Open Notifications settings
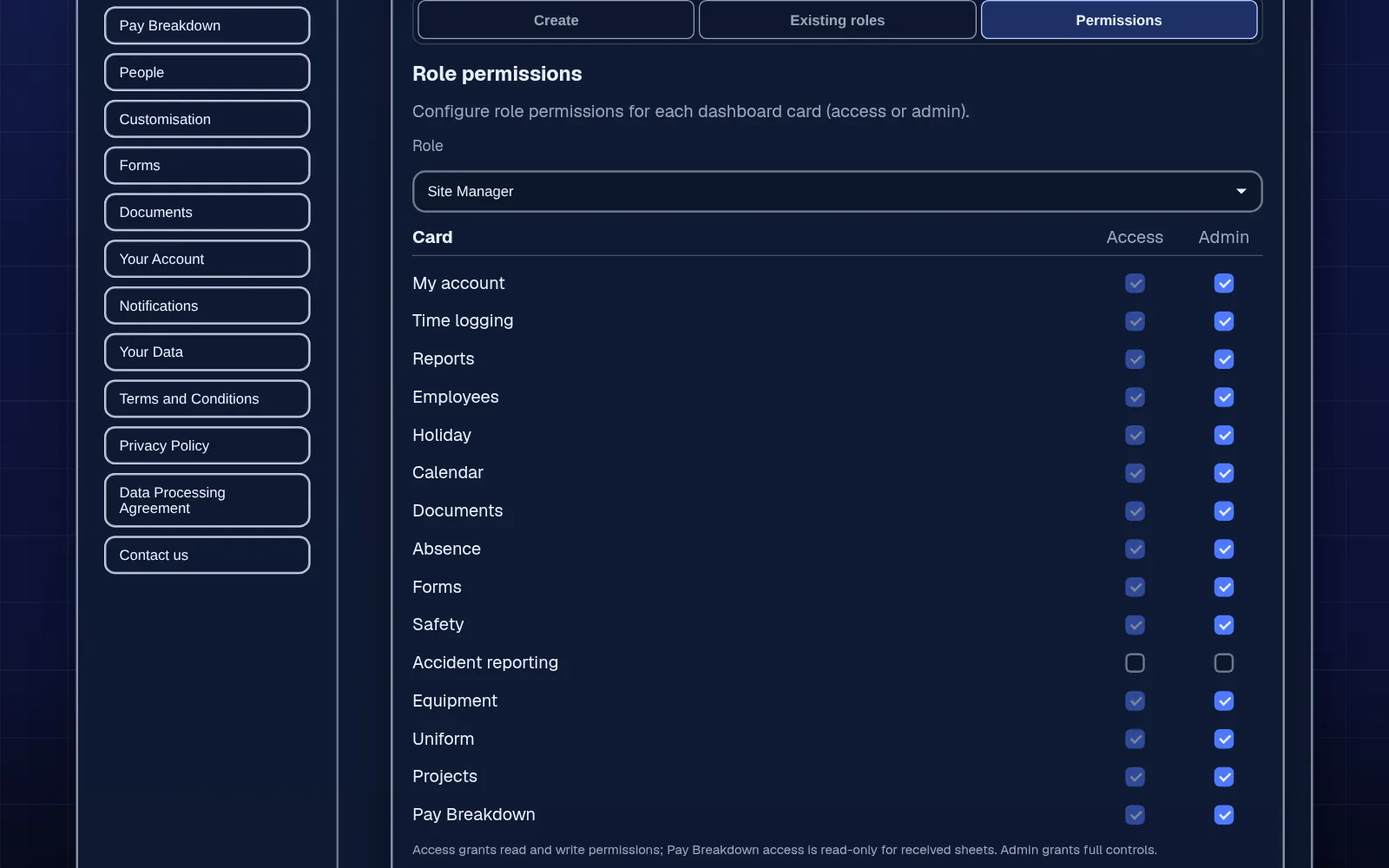Image resolution: width=1389 pixels, height=868 pixels. (207, 306)
